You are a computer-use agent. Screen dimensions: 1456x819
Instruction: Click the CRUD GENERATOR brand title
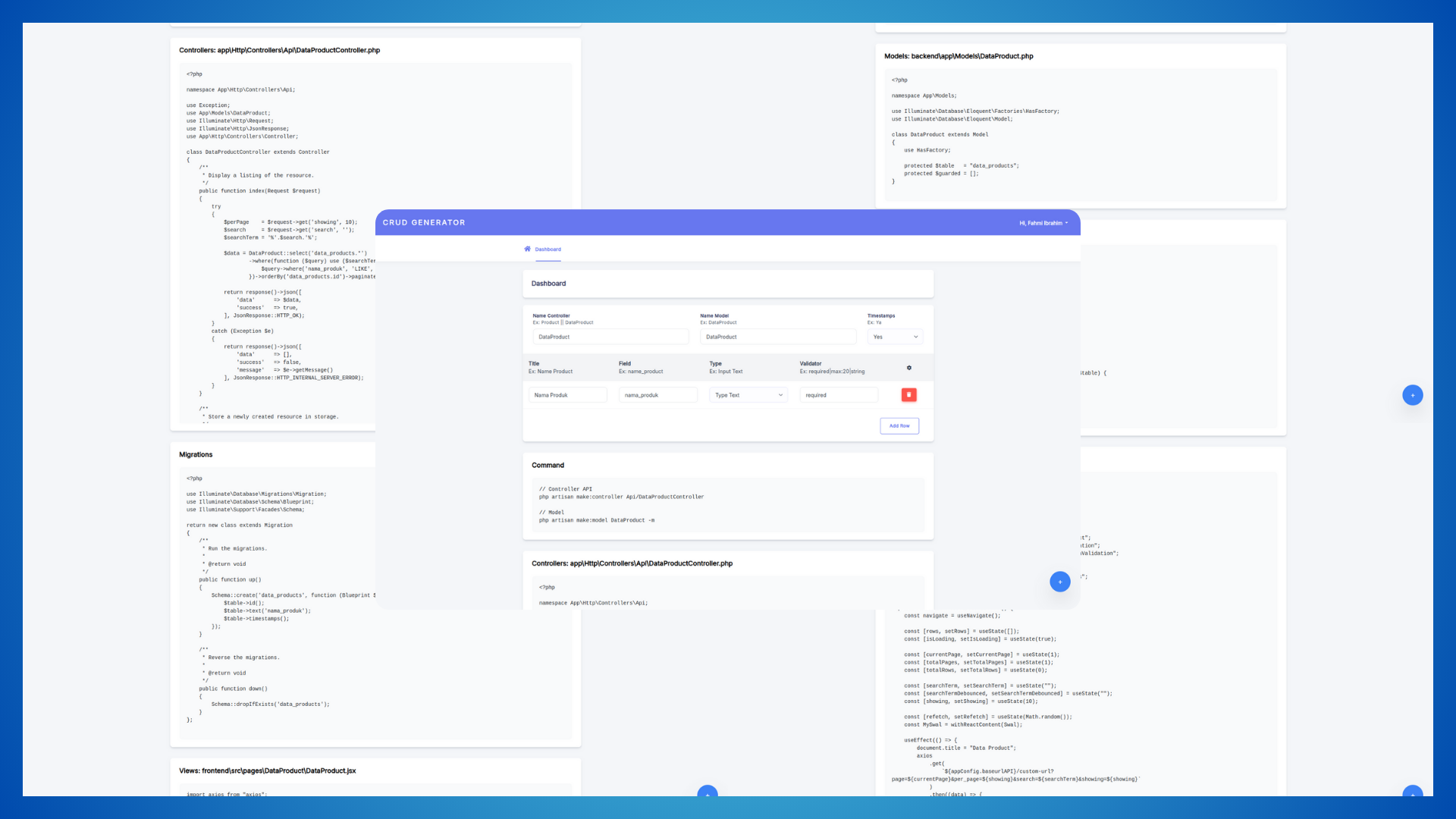[x=423, y=222]
